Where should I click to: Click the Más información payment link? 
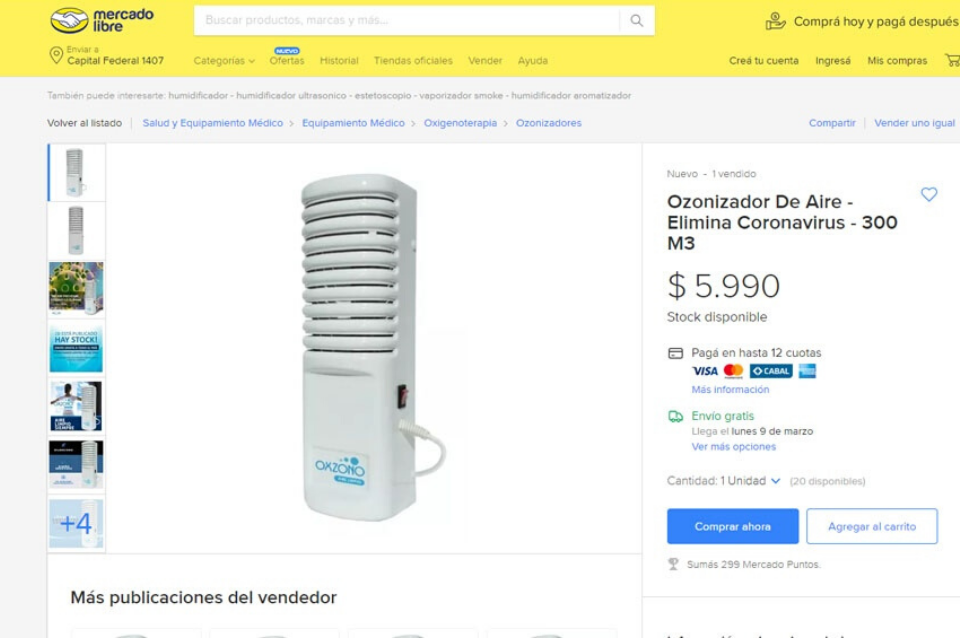(730, 389)
